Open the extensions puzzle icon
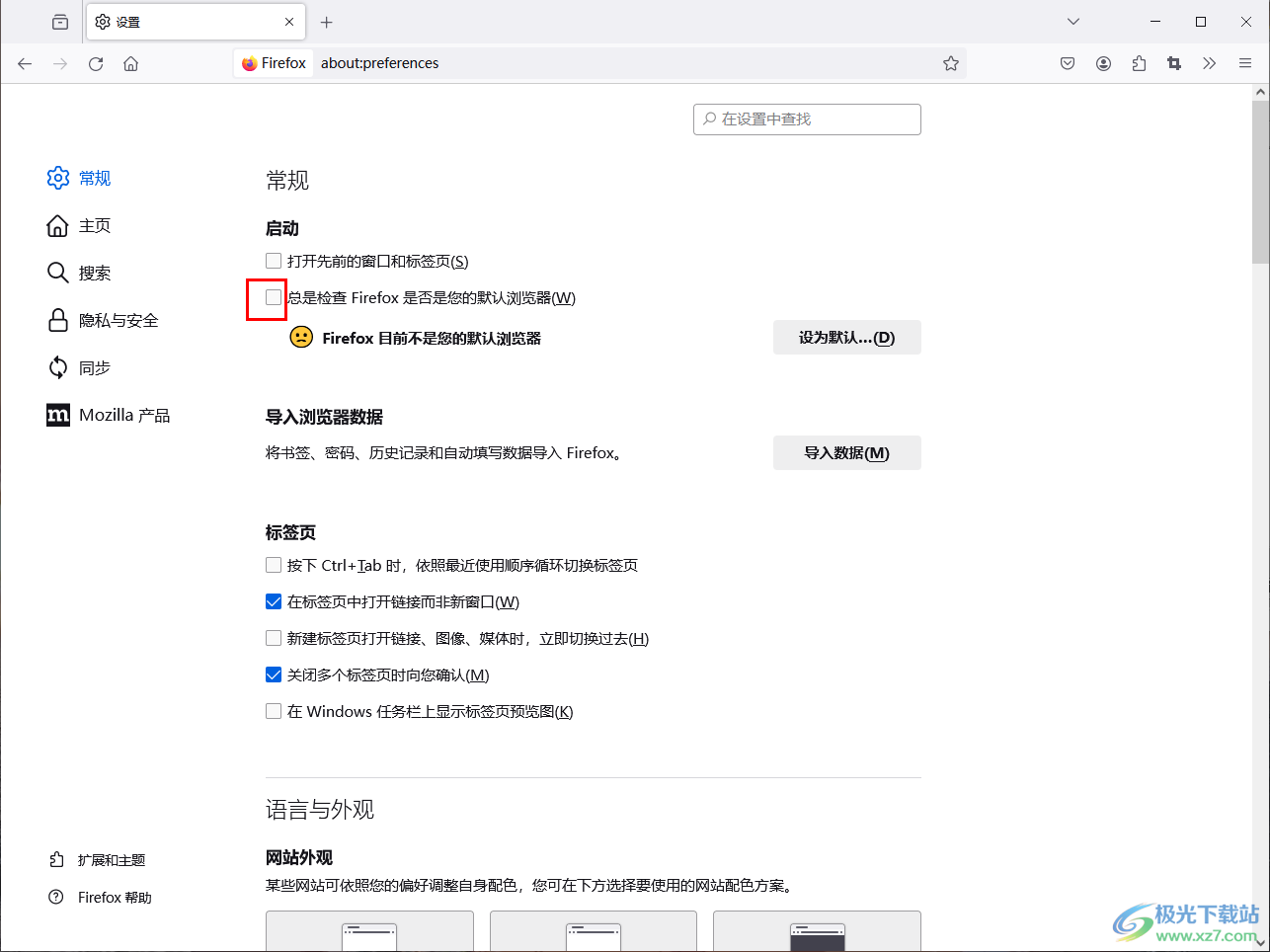Viewport: 1270px width, 952px height. [1139, 63]
